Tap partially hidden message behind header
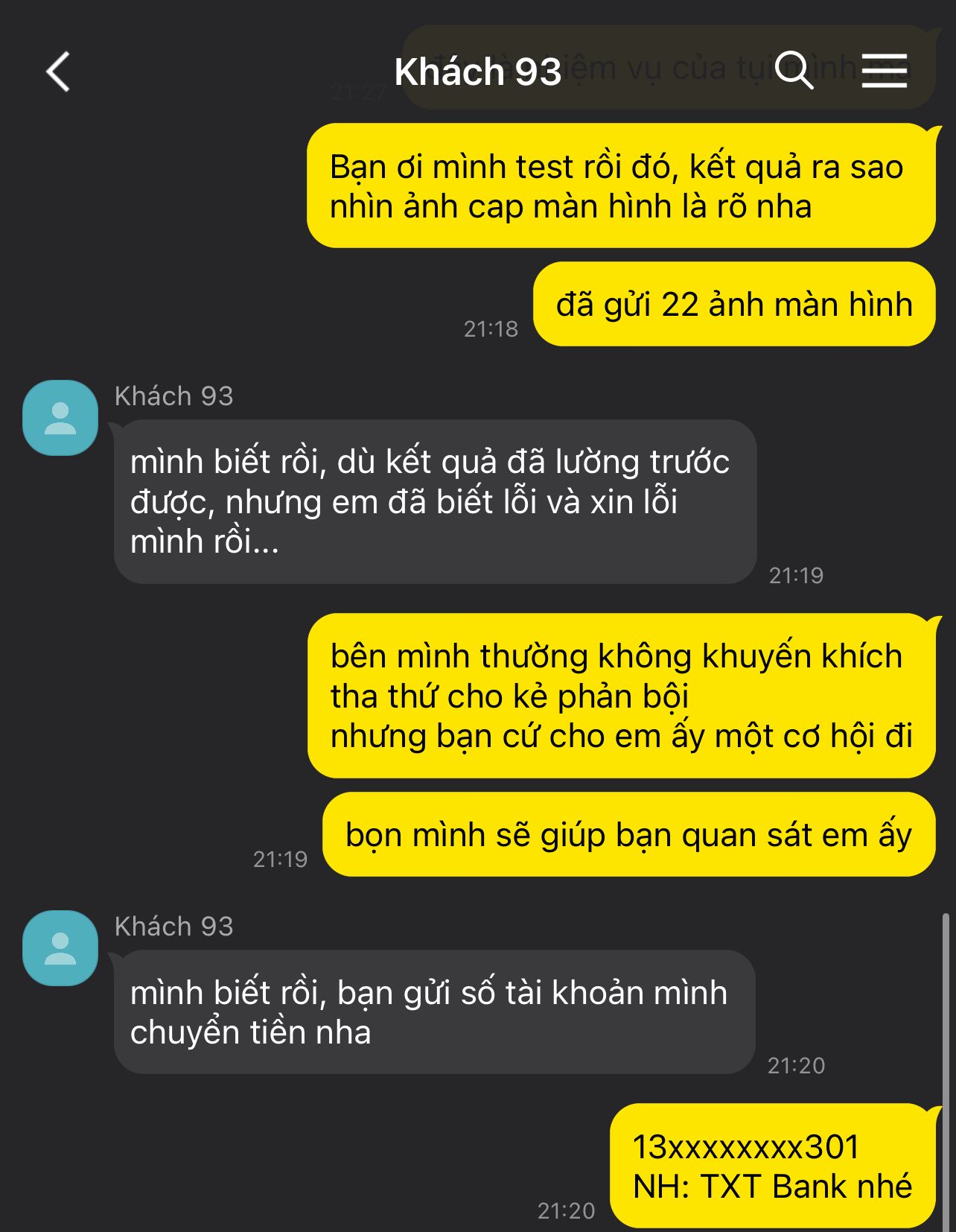956x1232 pixels. tap(669, 67)
